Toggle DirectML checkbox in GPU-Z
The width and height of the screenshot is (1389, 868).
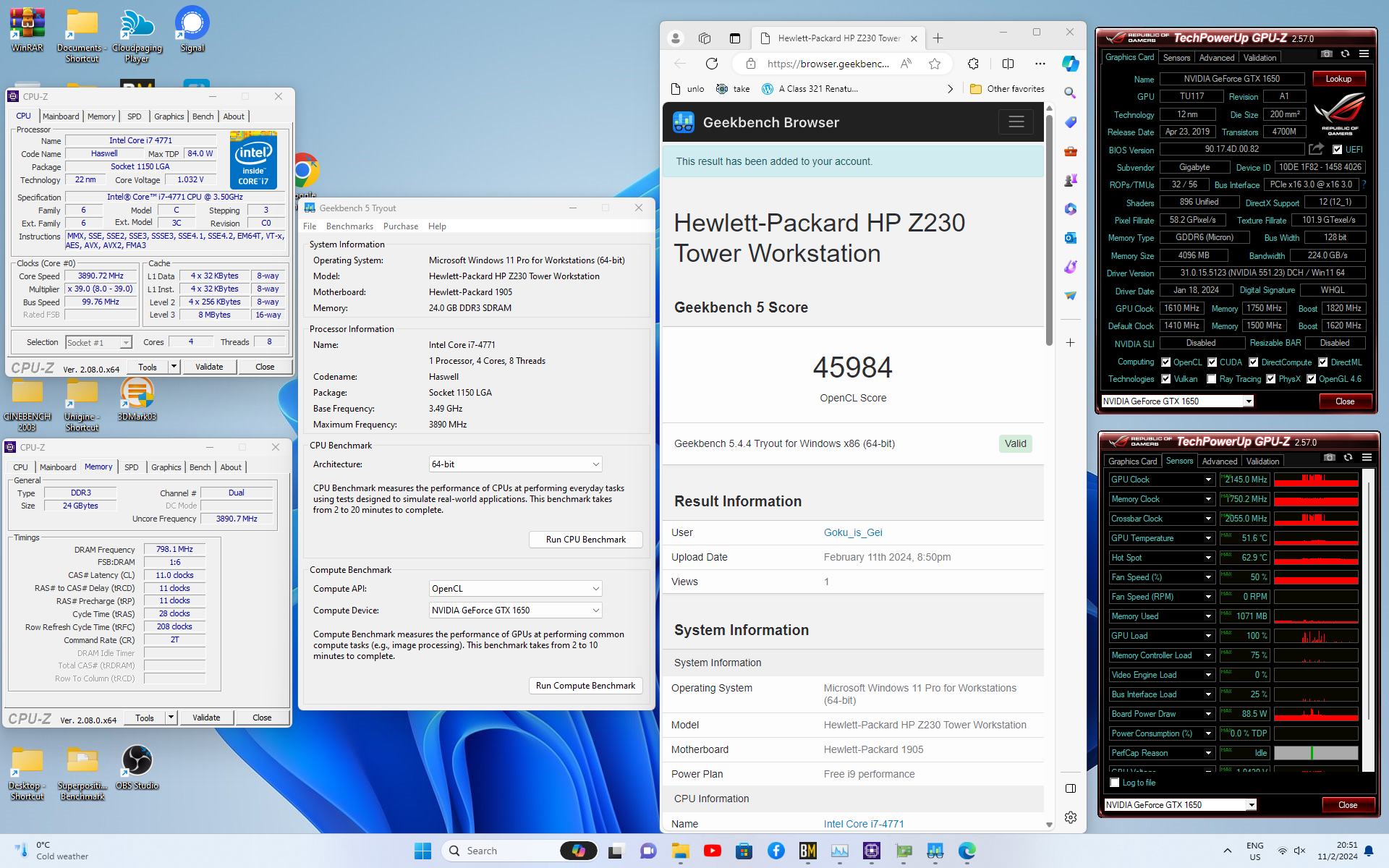[1322, 362]
